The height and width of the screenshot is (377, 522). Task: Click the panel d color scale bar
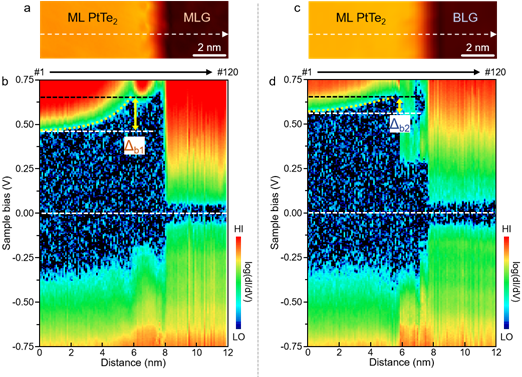click(x=506, y=283)
